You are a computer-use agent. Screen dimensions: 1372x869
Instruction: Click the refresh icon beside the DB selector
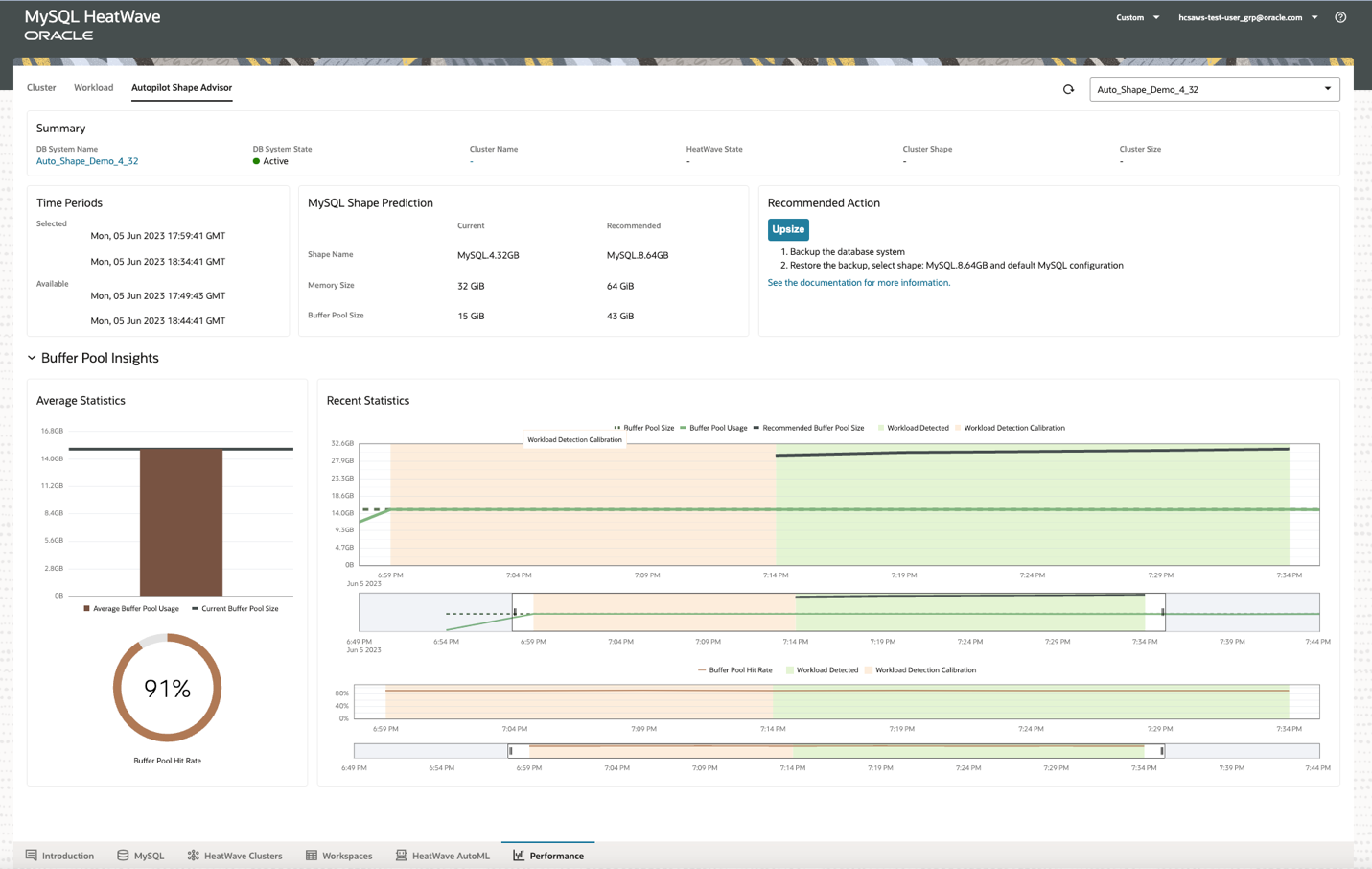click(1068, 89)
